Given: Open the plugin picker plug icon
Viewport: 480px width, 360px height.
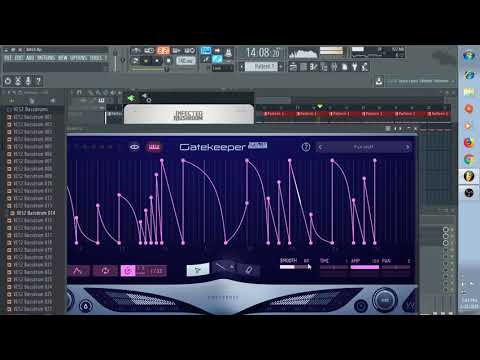Looking at the screenshot, I should pos(355,67).
